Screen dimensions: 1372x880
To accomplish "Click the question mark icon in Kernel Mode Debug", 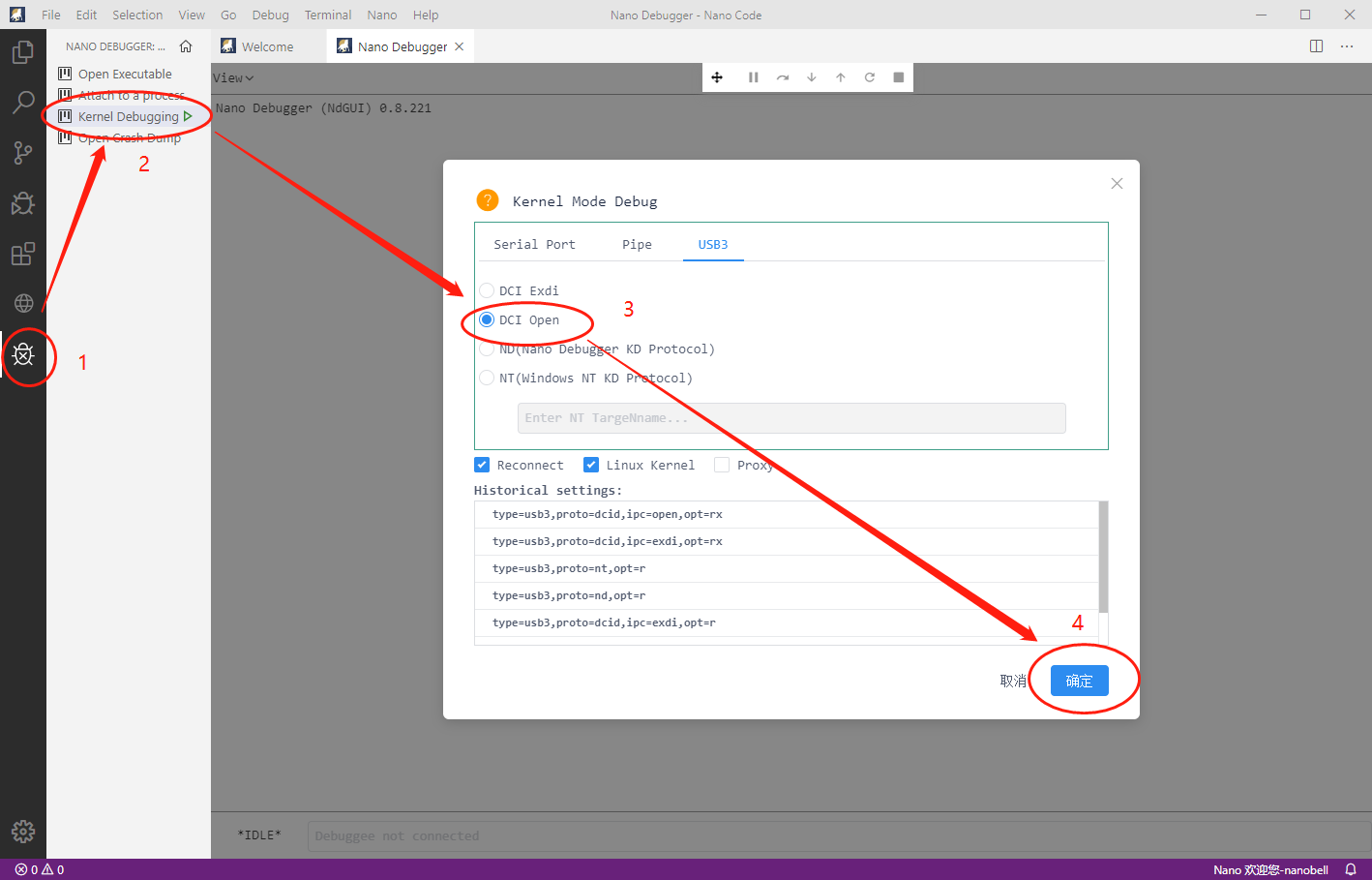I will [x=488, y=200].
